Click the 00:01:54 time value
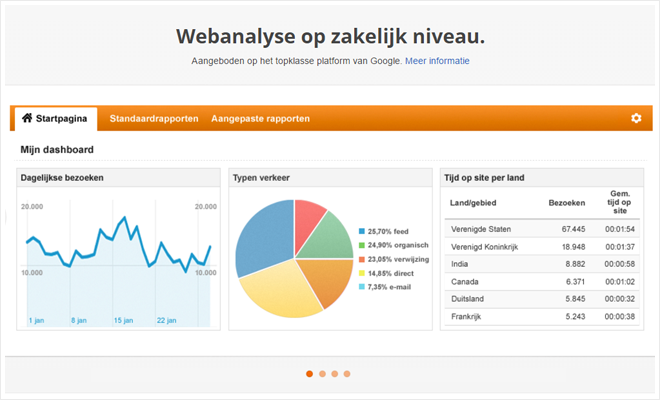The height and width of the screenshot is (400, 660). click(x=620, y=229)
